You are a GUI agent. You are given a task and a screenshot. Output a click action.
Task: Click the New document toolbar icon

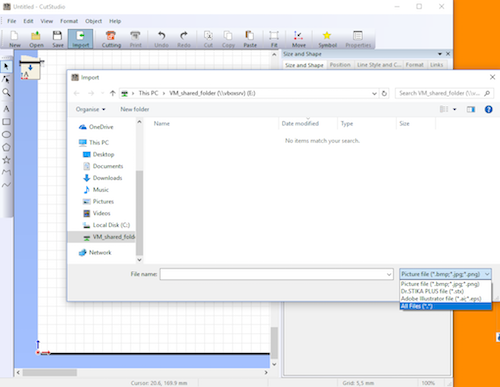click(14, 39)
